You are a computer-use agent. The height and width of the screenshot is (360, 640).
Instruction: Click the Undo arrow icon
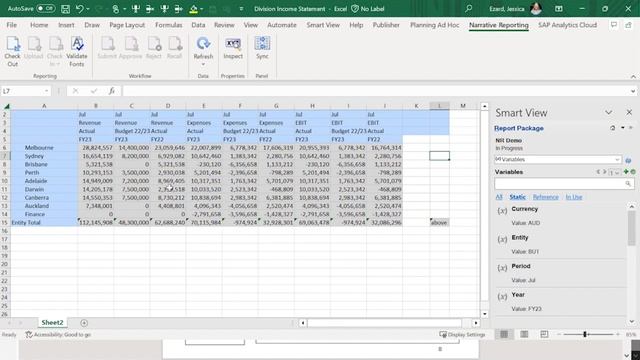coord(80,9)
